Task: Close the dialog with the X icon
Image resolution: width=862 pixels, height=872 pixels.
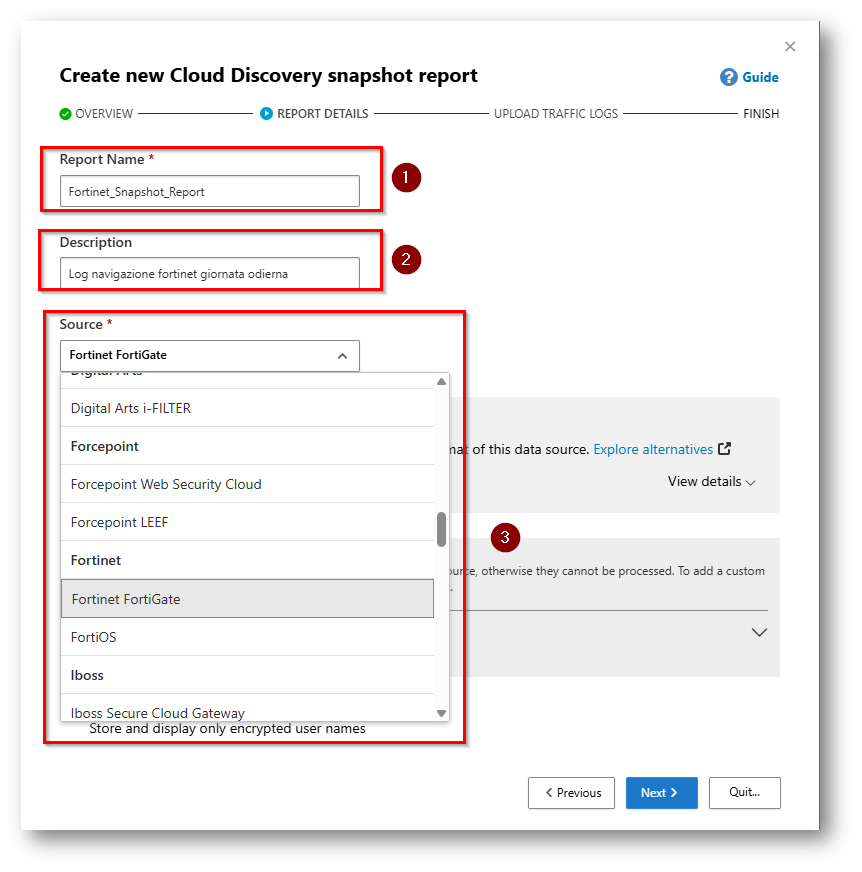Action: tap(790, 47)
